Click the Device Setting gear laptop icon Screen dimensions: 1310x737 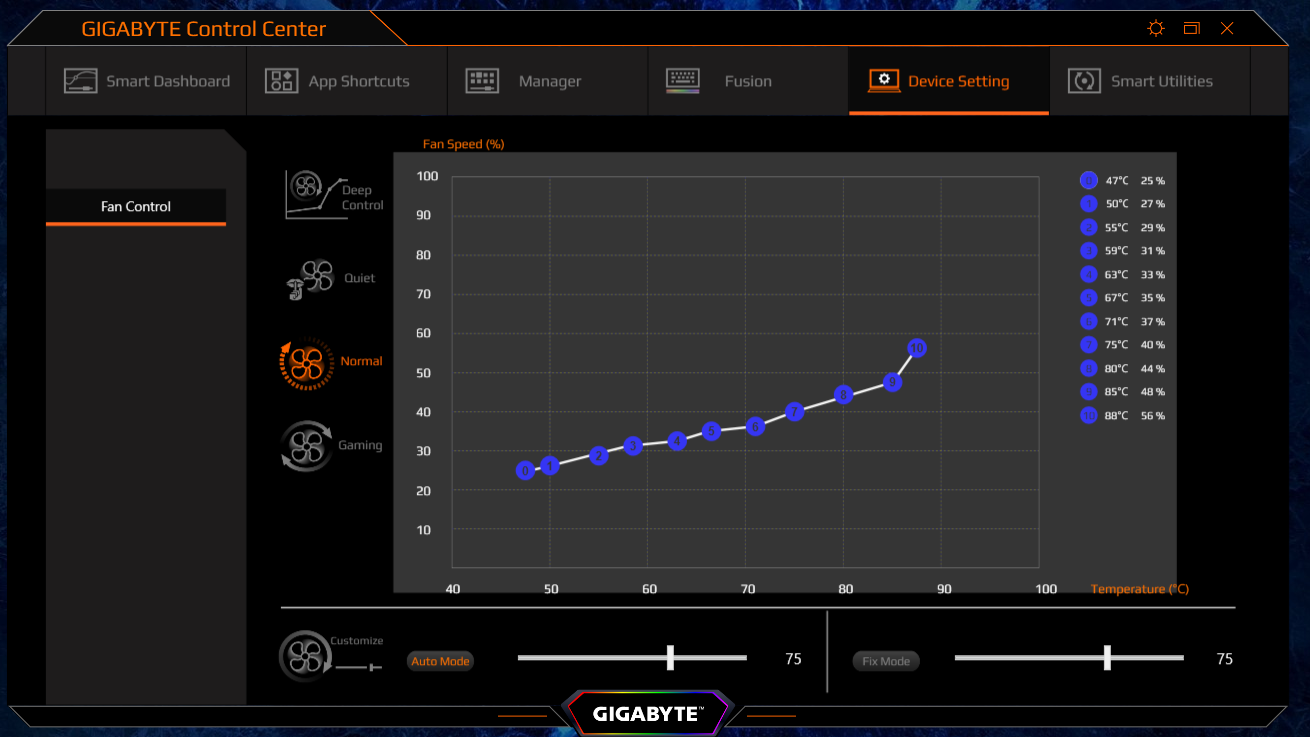point(884,81)
